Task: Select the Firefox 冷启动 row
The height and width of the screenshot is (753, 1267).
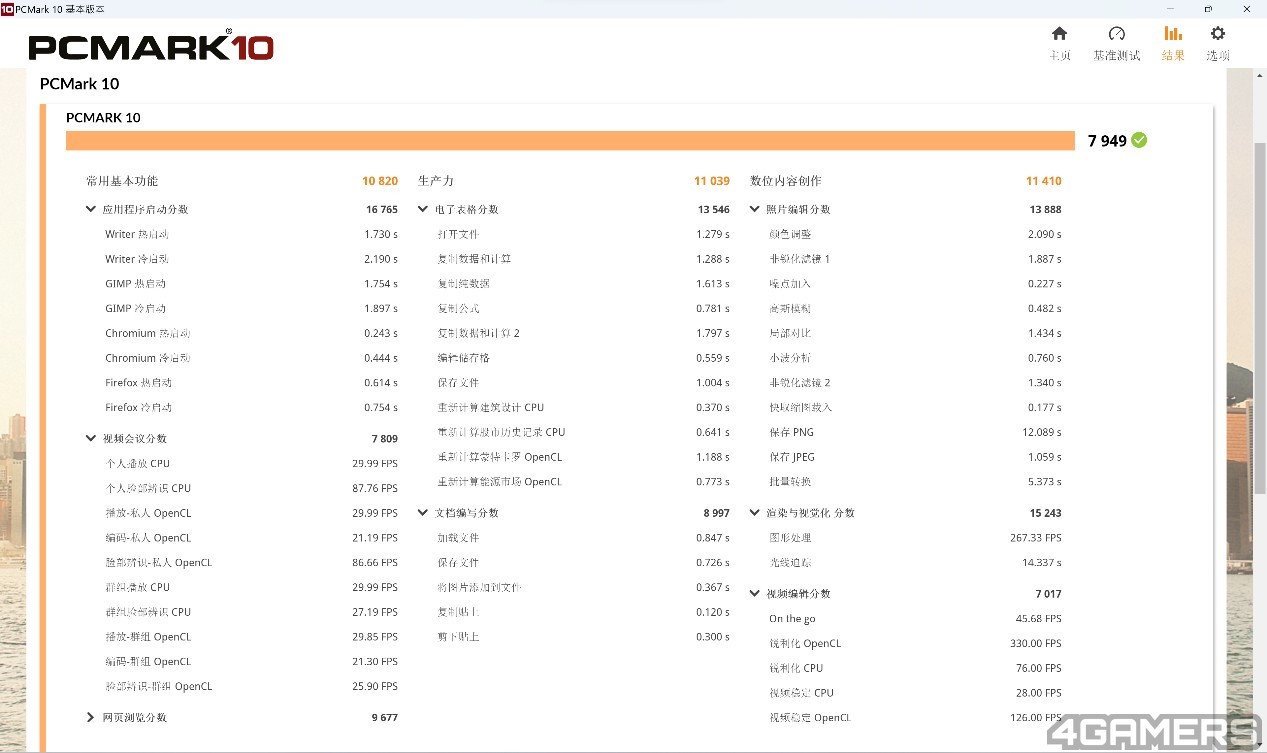Action: click(x=251, y=408)
